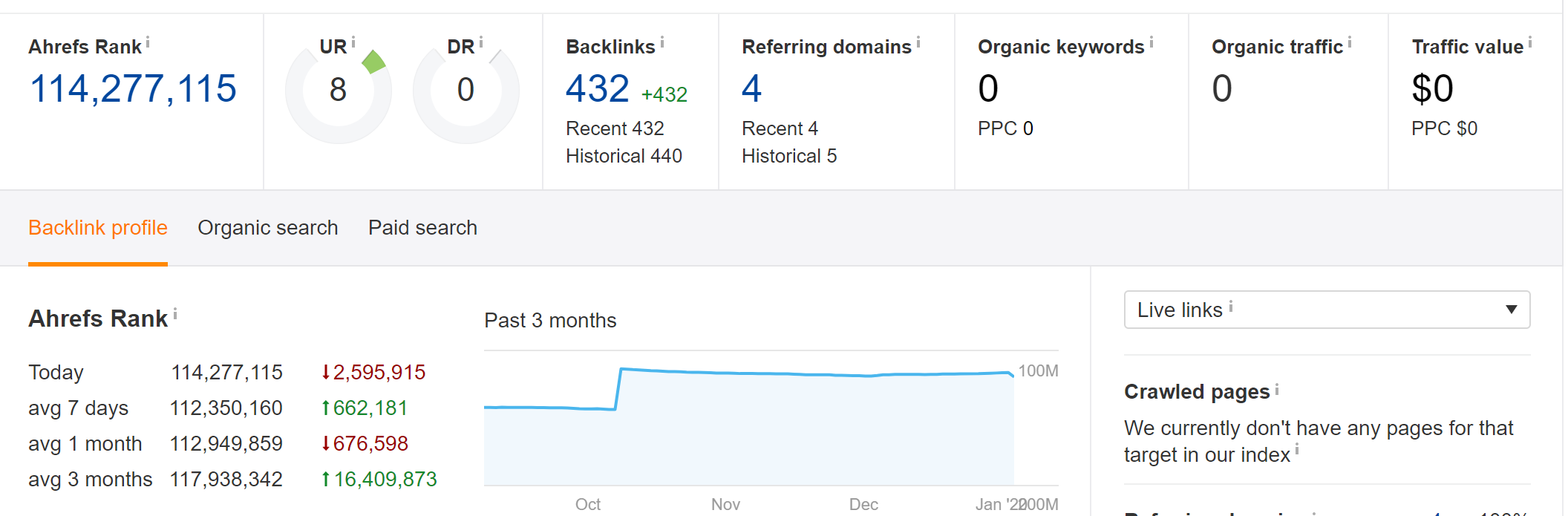This screenshot has width=1568, height=516.
Task: Show info icon beside Ahrefs Rank heading
Action: coord(175,314)
